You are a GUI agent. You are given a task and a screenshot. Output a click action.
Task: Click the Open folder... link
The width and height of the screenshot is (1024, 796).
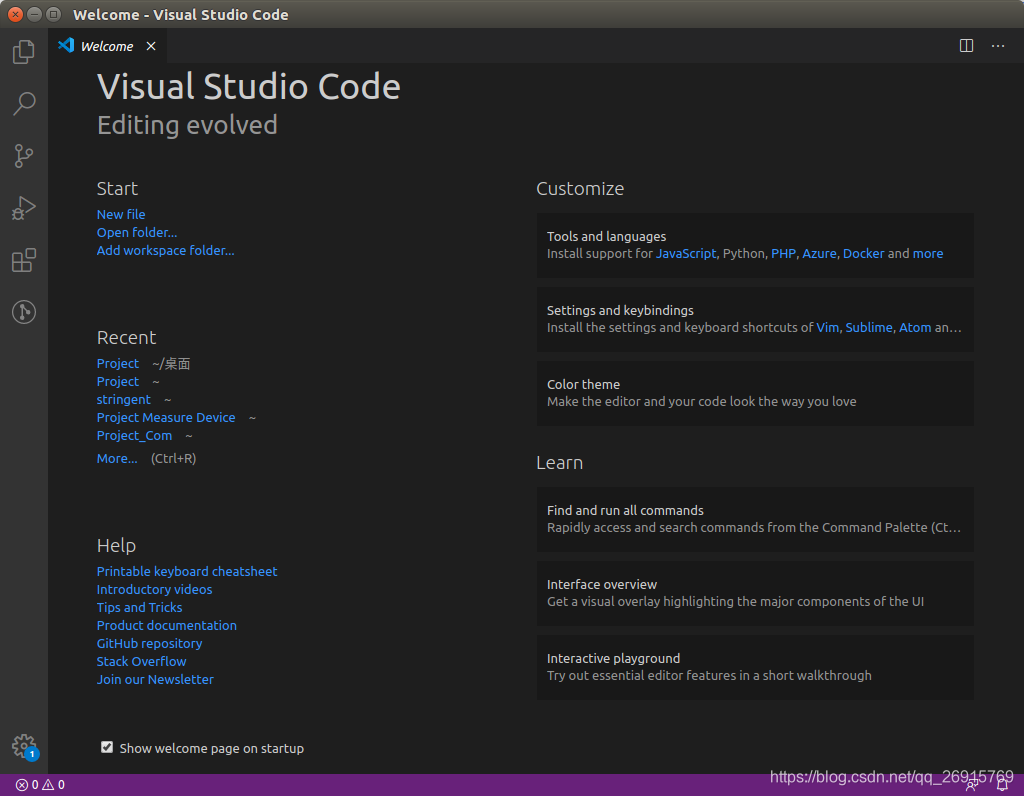point(137,233)
